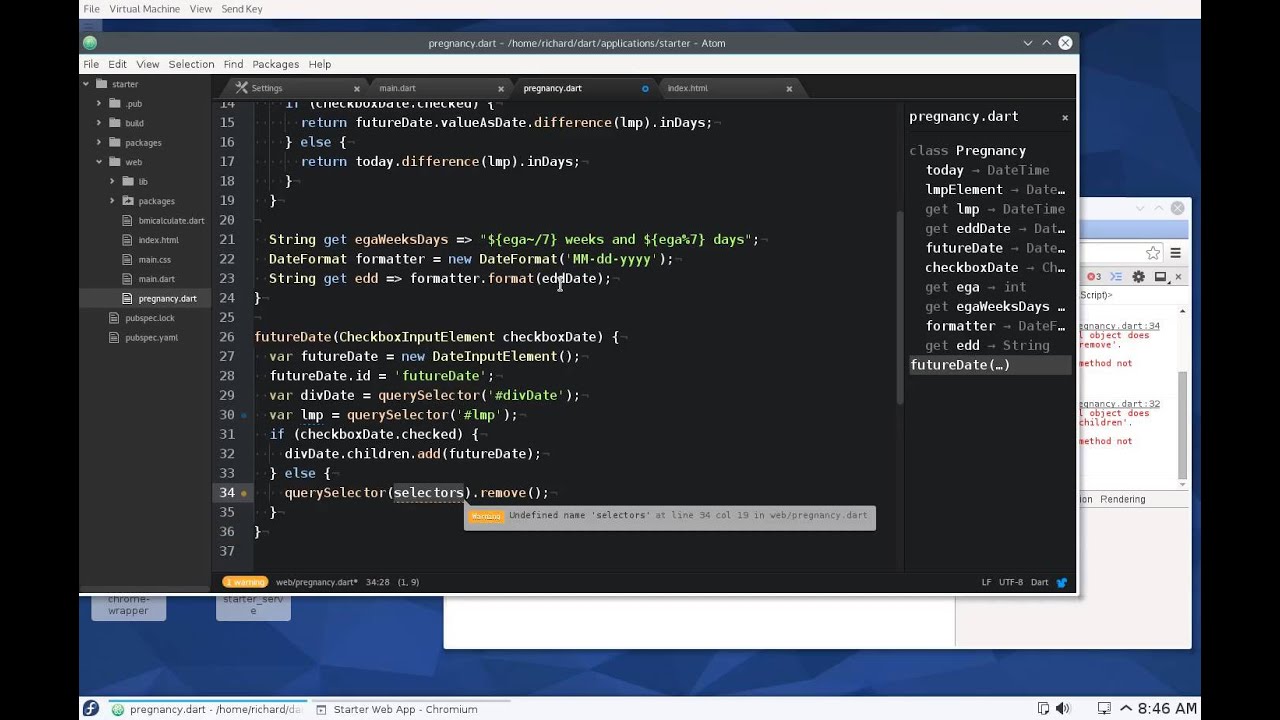The image size is (1280, 720).
Task: Jump to formatter in the outline
Action: 995,325
